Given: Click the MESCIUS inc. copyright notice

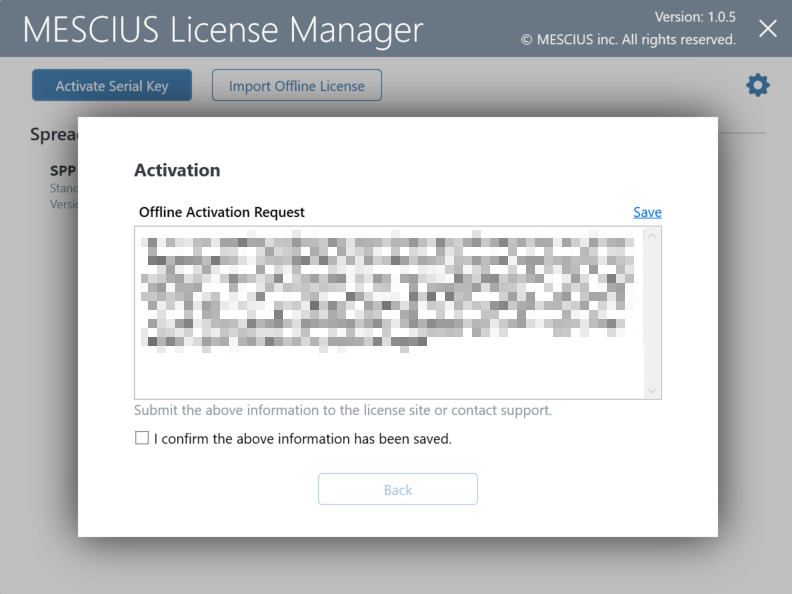Looking at the screenshot, I should (628, 40).
